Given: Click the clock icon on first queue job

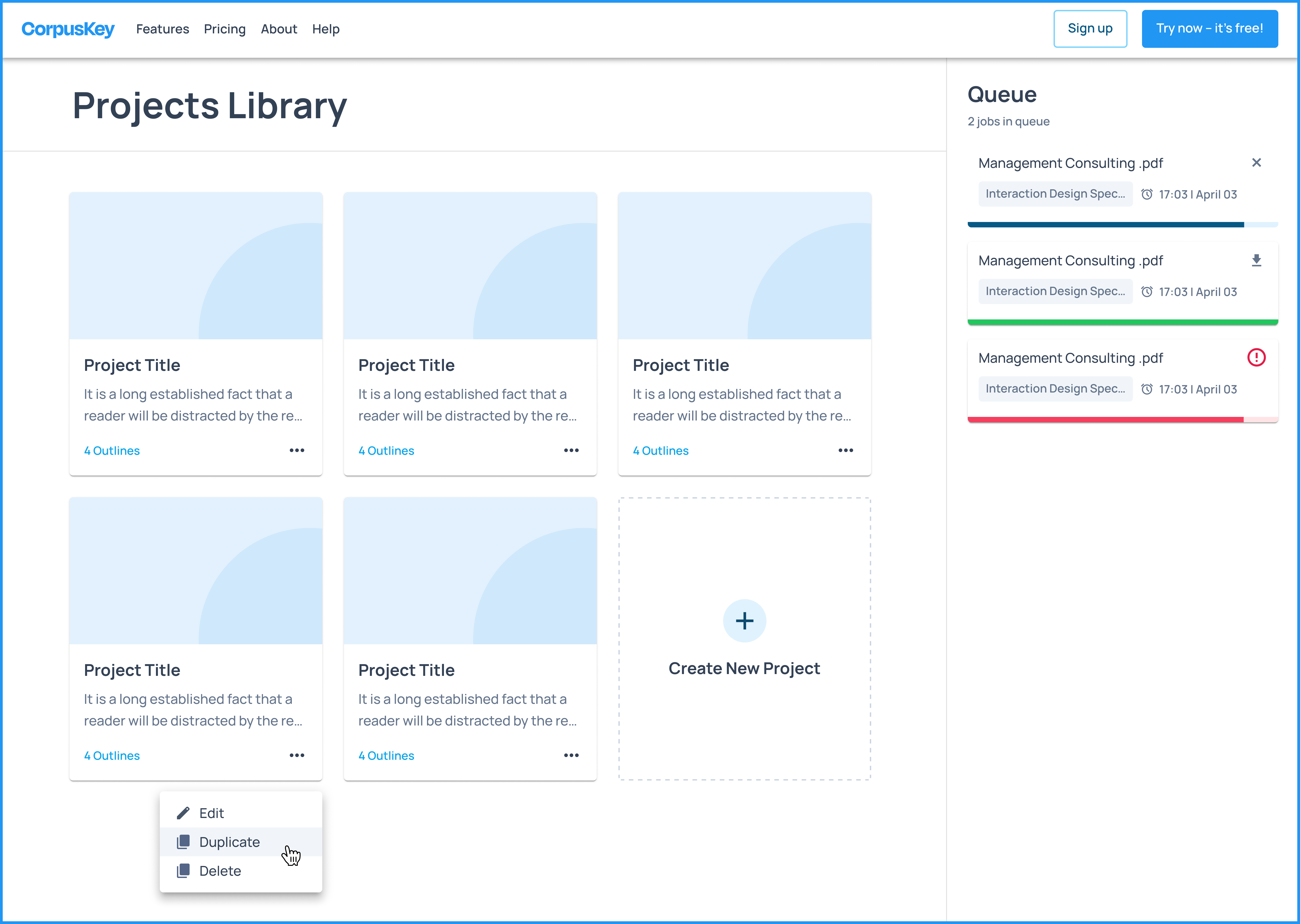Looking at the screenshot, I should coord(1147,194).
